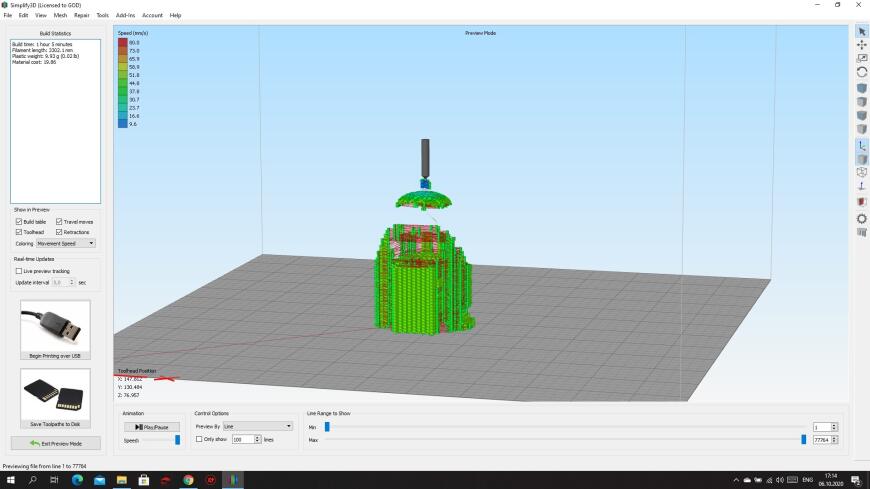
Task: Click the machine control panel icon
Action: click(x=862, y=233)
